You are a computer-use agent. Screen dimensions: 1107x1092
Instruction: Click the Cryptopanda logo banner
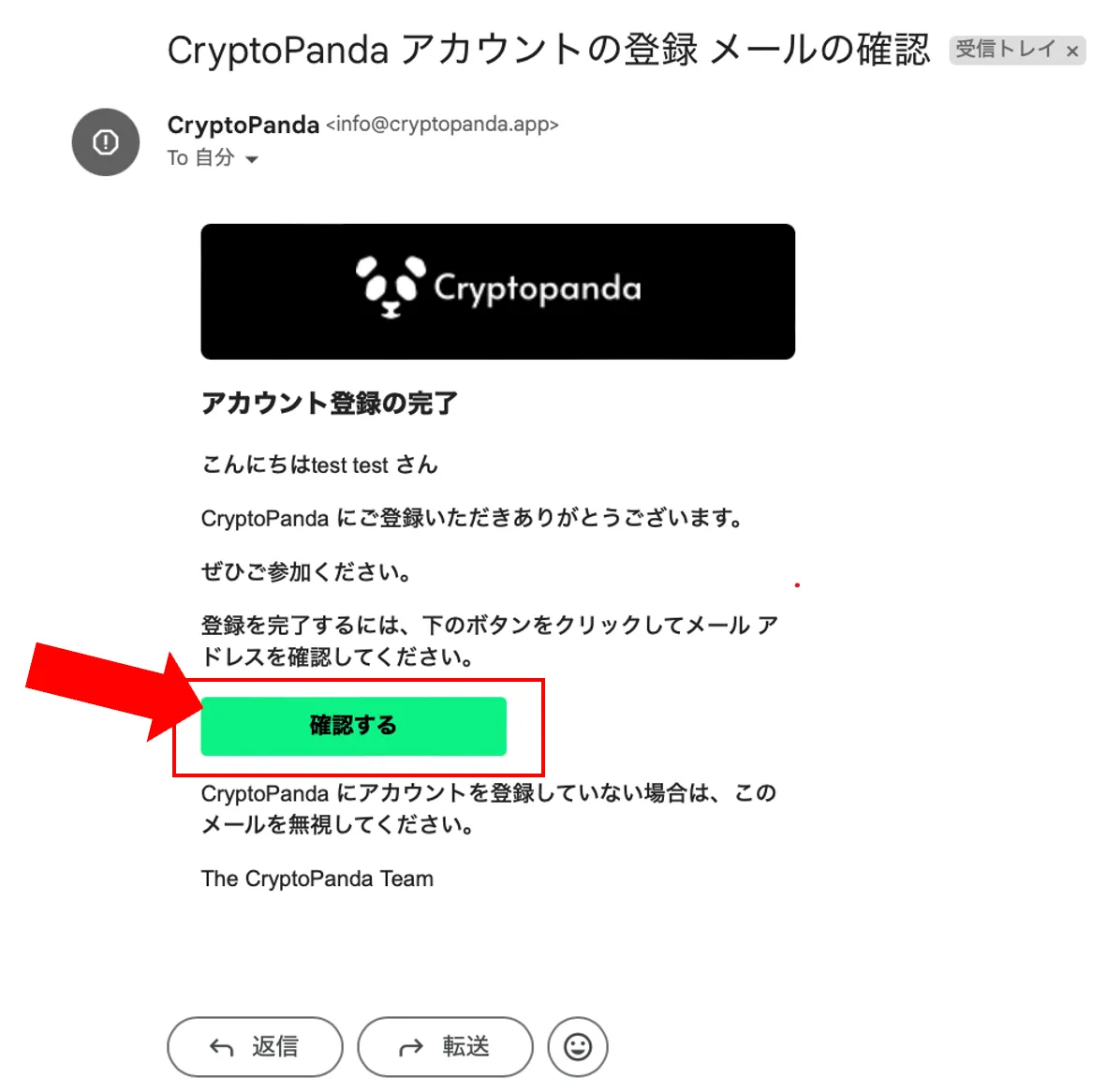497,291
